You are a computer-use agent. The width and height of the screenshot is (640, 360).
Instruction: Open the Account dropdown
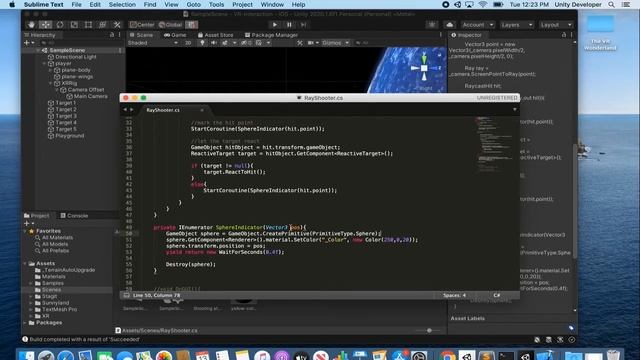click(477, 25)
